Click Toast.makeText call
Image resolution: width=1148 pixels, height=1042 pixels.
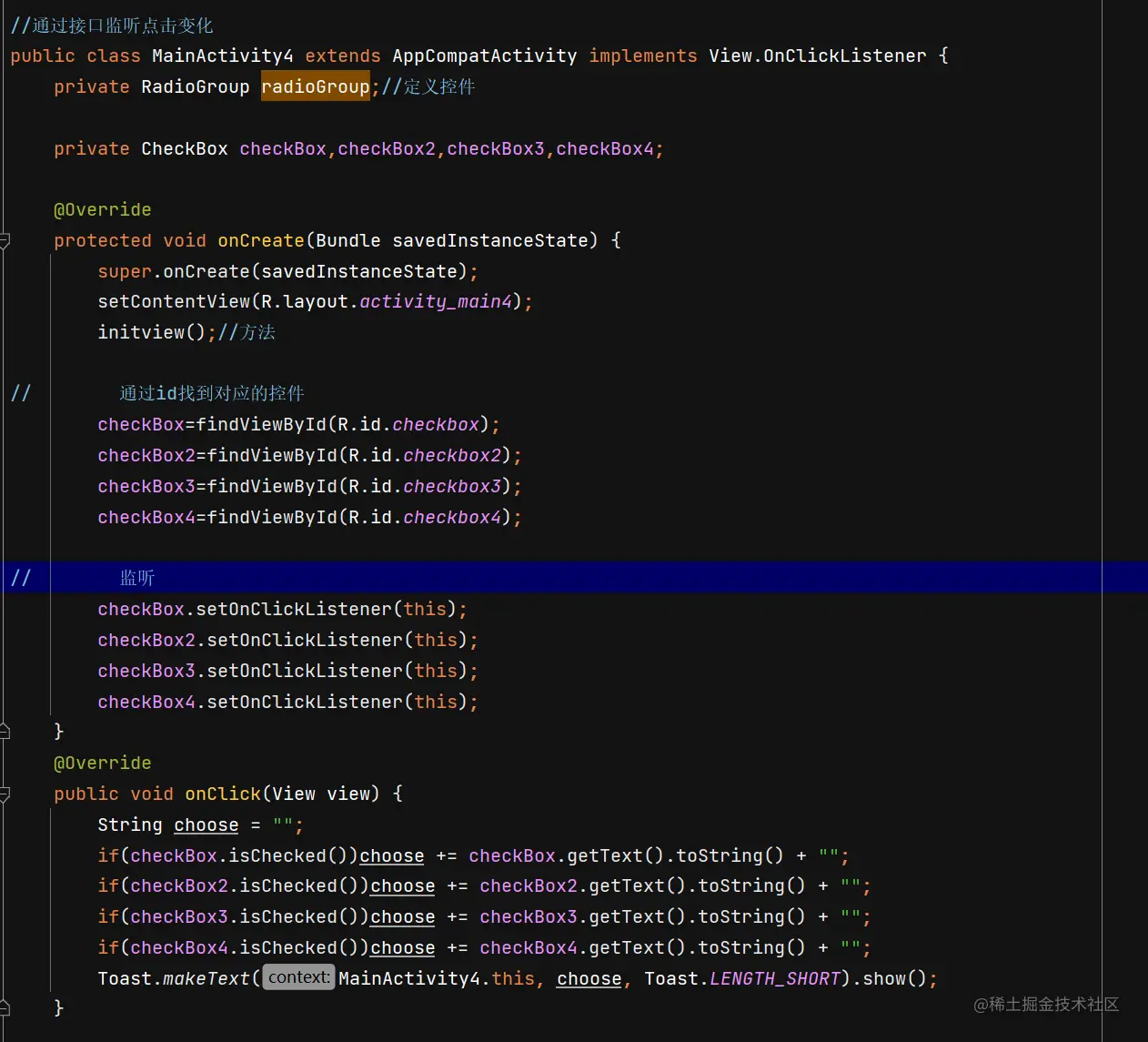[x=174, y=978]
